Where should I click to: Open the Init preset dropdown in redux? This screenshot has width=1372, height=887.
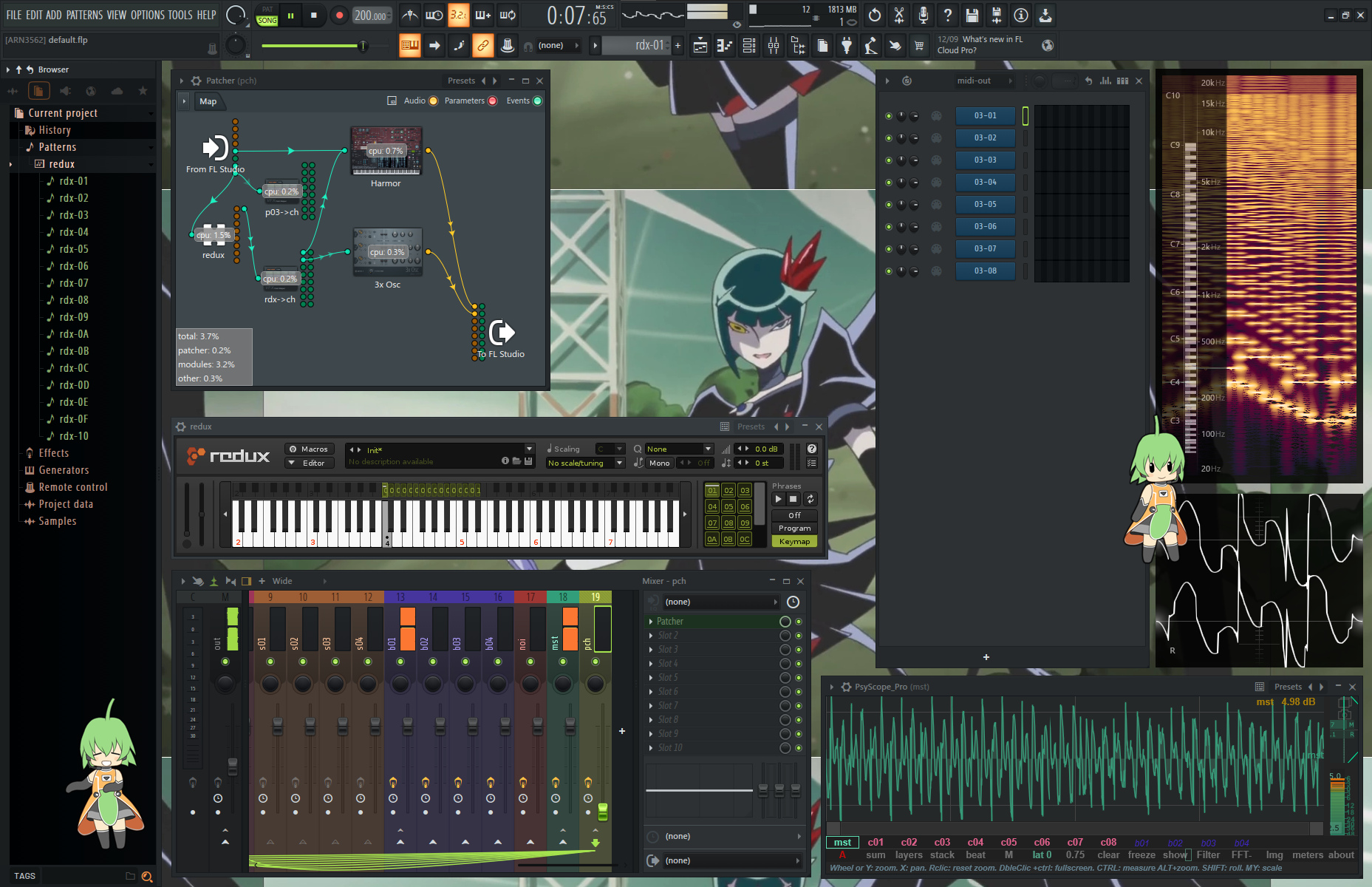[x=529, y=449]
